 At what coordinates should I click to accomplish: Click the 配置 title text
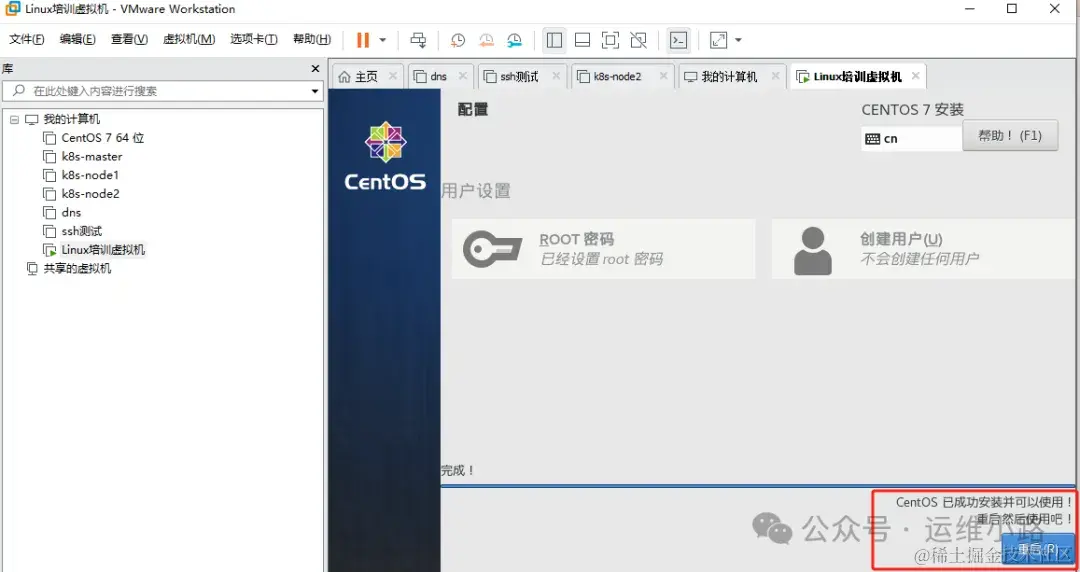point(473,109)
